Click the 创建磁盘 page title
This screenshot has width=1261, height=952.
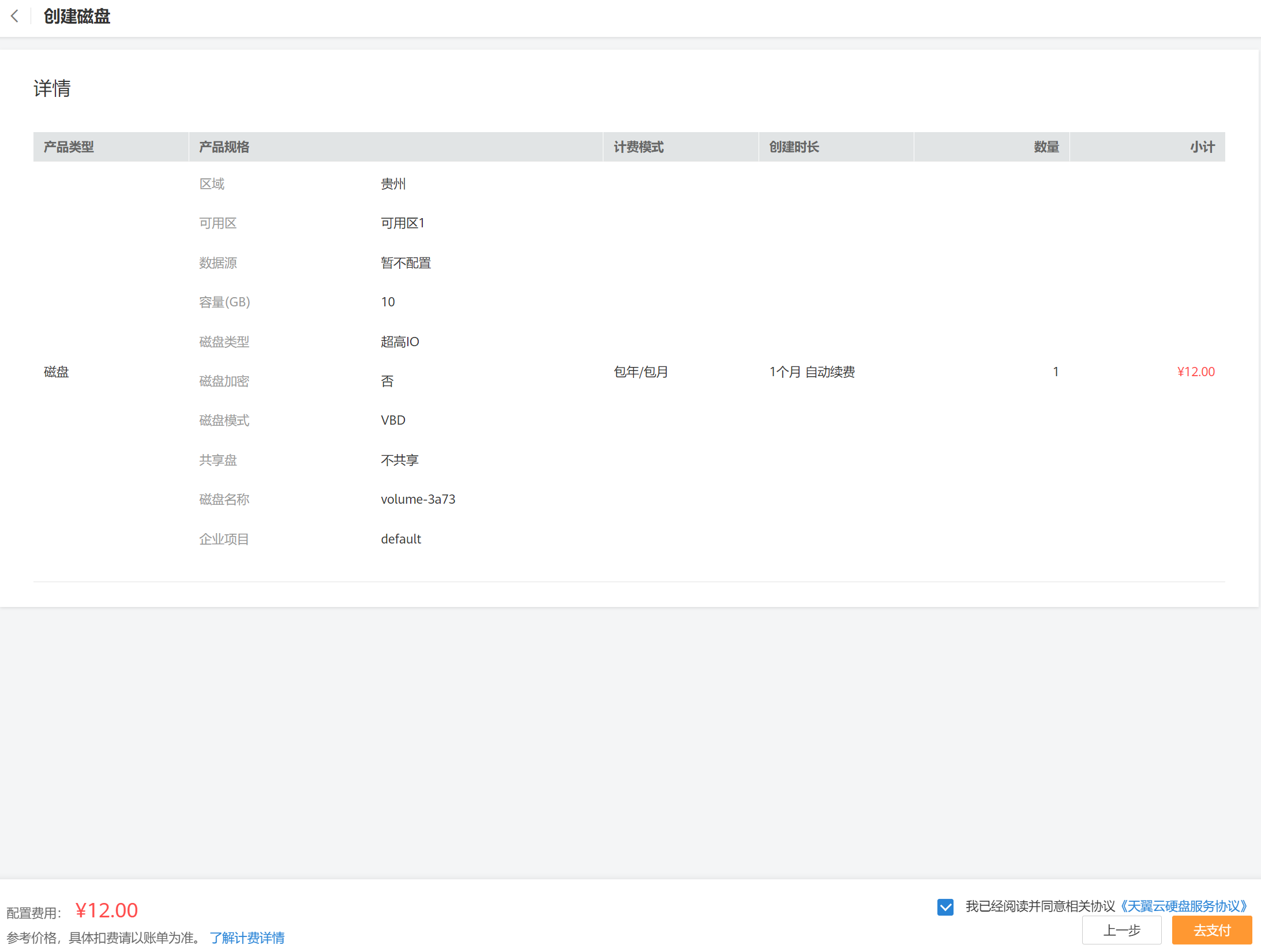tap(77, 16)
